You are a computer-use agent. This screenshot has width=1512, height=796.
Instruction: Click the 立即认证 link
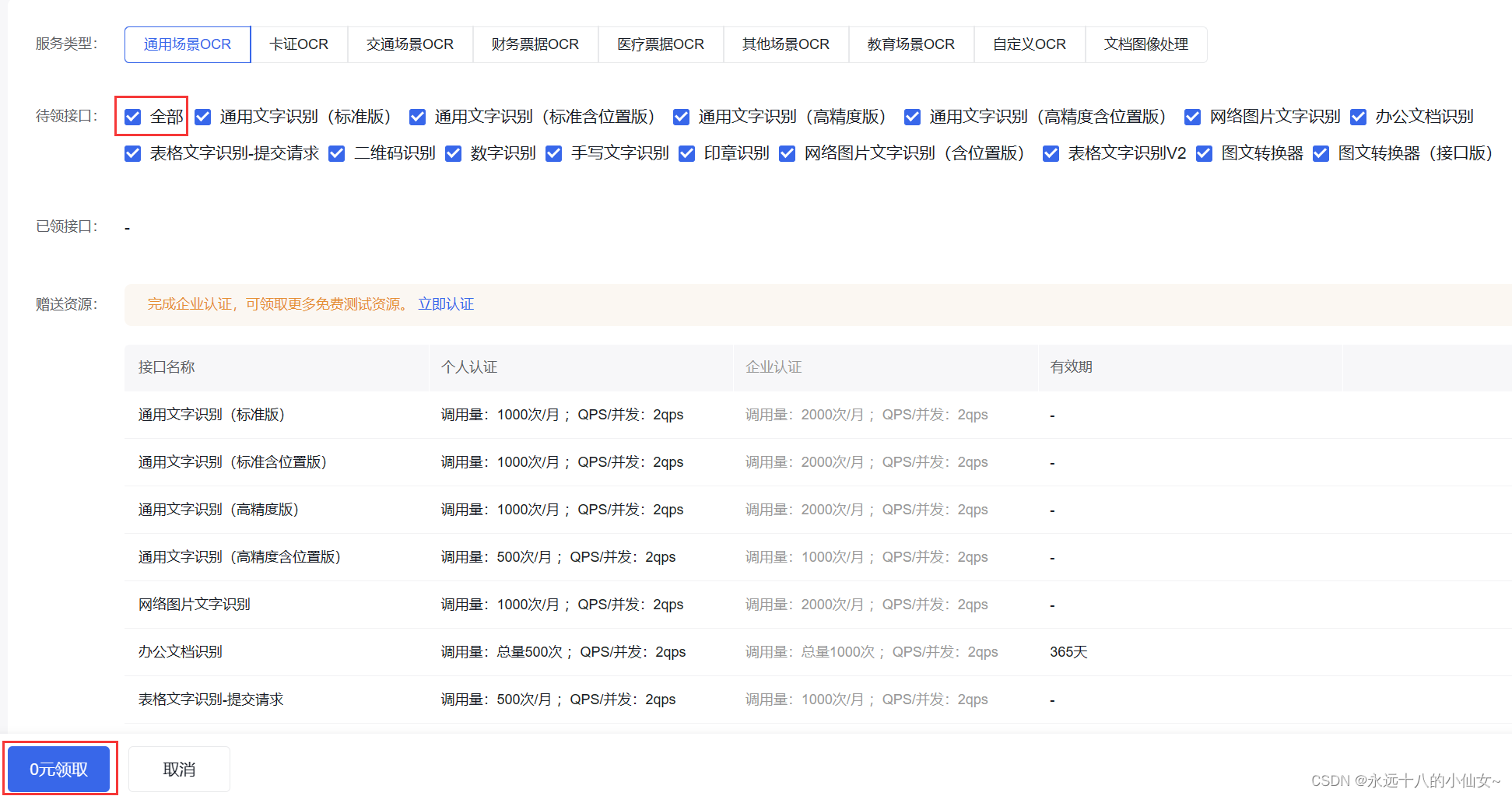446,304
